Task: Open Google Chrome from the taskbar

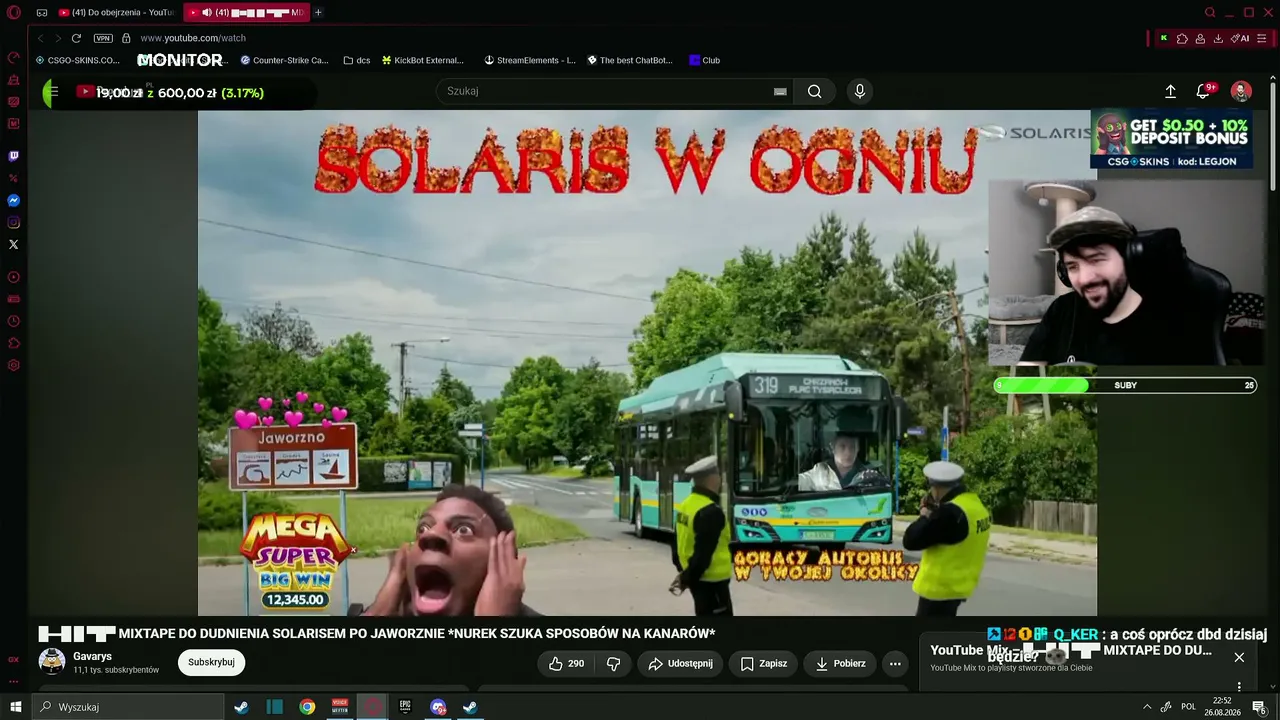Action: click(307, 707)
